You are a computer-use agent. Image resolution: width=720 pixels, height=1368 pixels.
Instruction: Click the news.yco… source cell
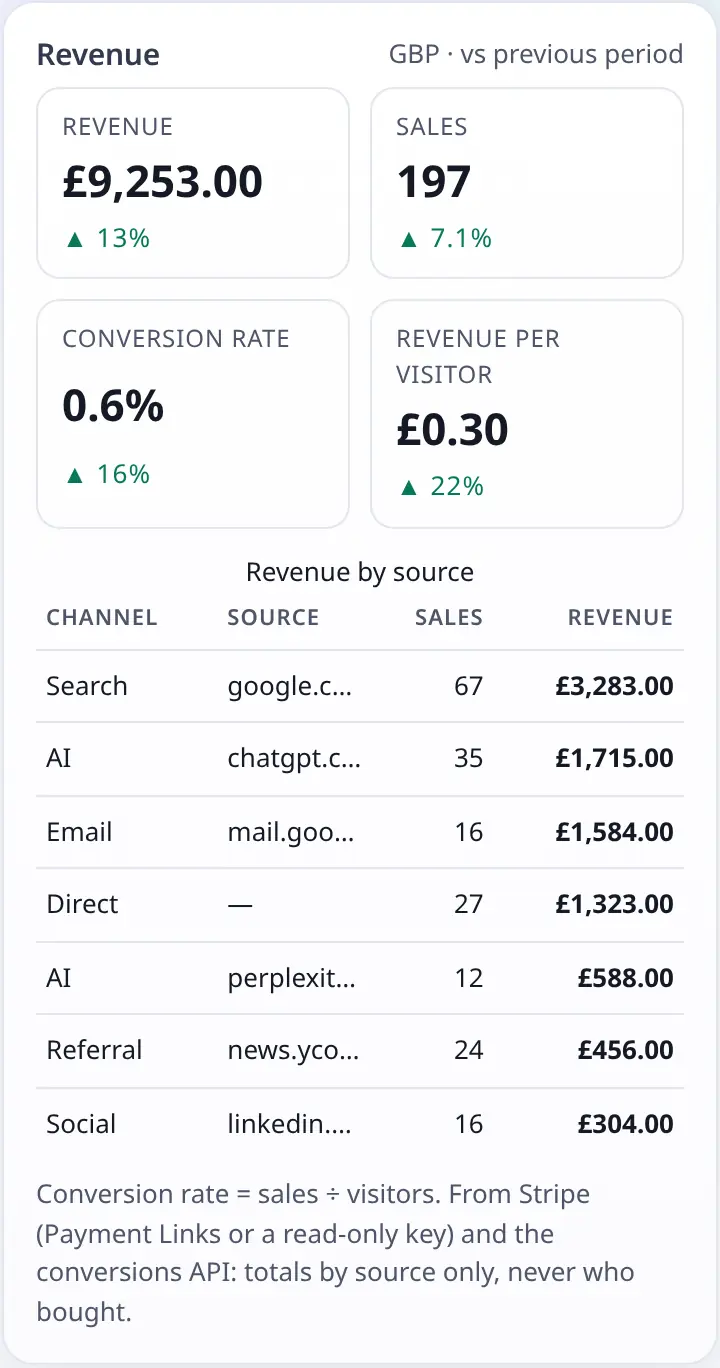tap(293, 1050)
